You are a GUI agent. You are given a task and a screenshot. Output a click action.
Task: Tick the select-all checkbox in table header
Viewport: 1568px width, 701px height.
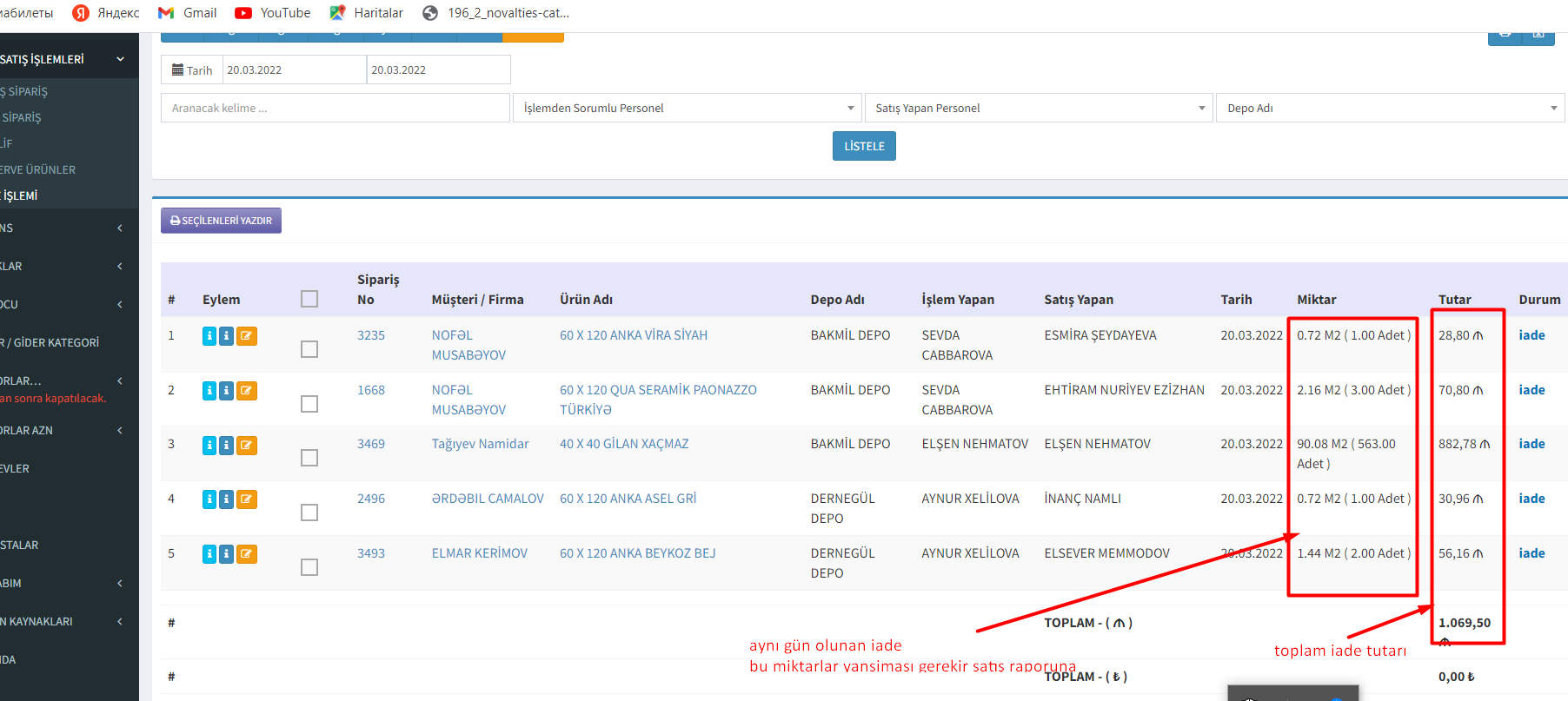tap(309, 299)
